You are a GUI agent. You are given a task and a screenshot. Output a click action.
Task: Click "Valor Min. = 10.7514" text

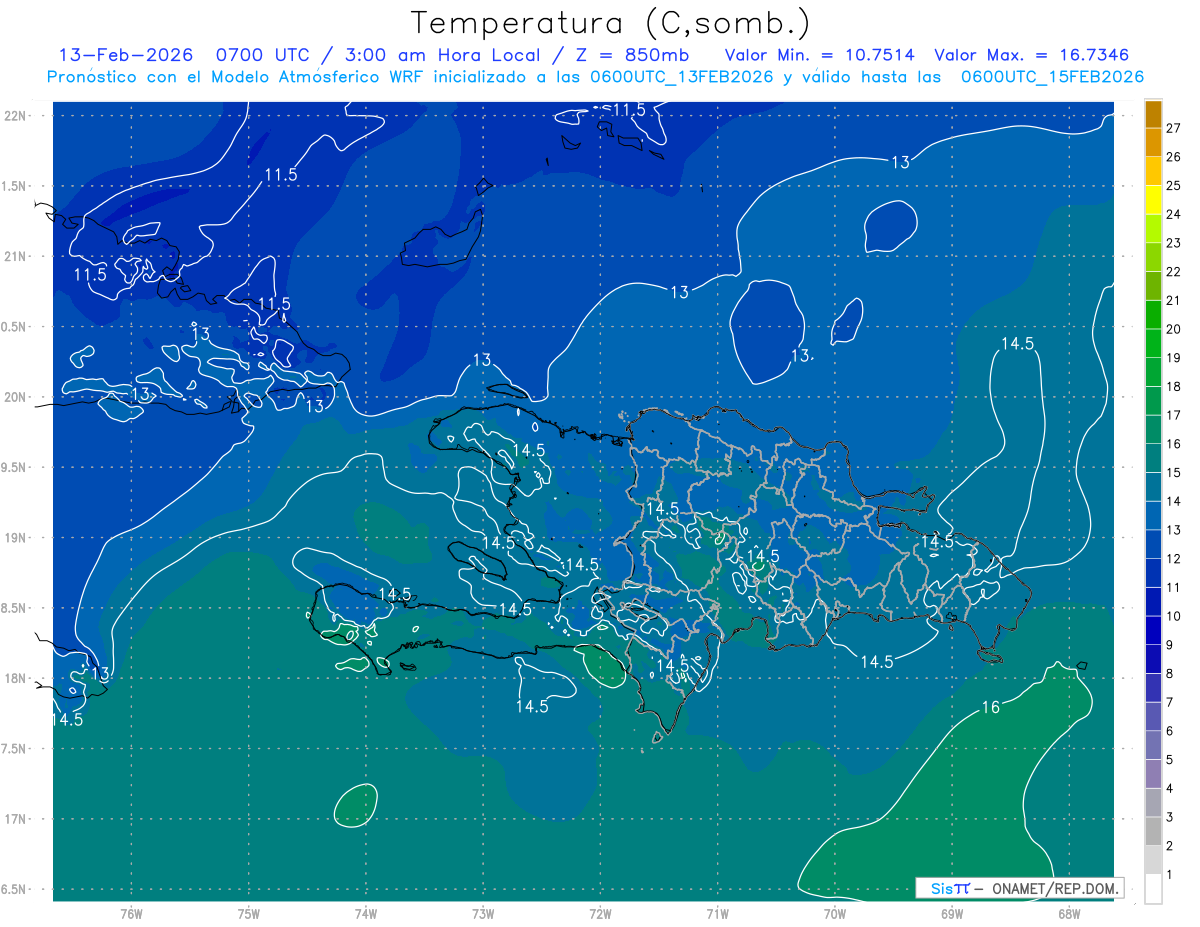[821, 55]
